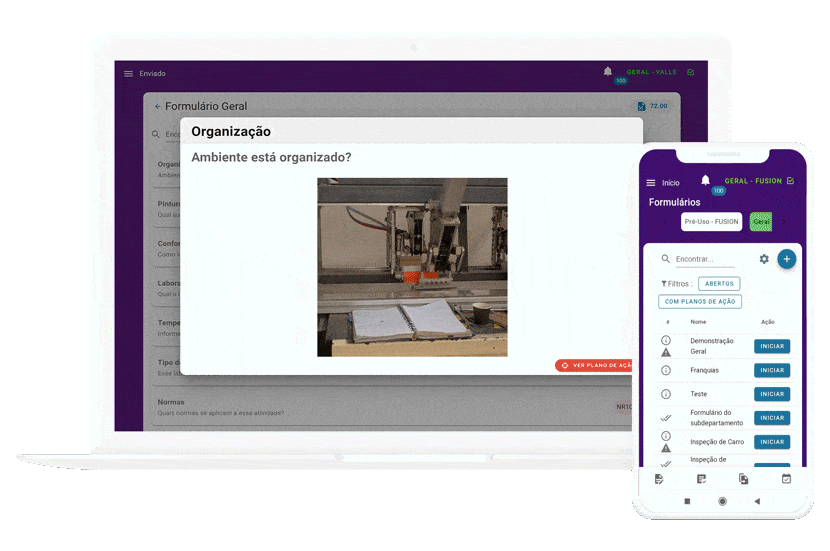Click the Teste form name
This screenshot has width=830, height=551.
699,394
